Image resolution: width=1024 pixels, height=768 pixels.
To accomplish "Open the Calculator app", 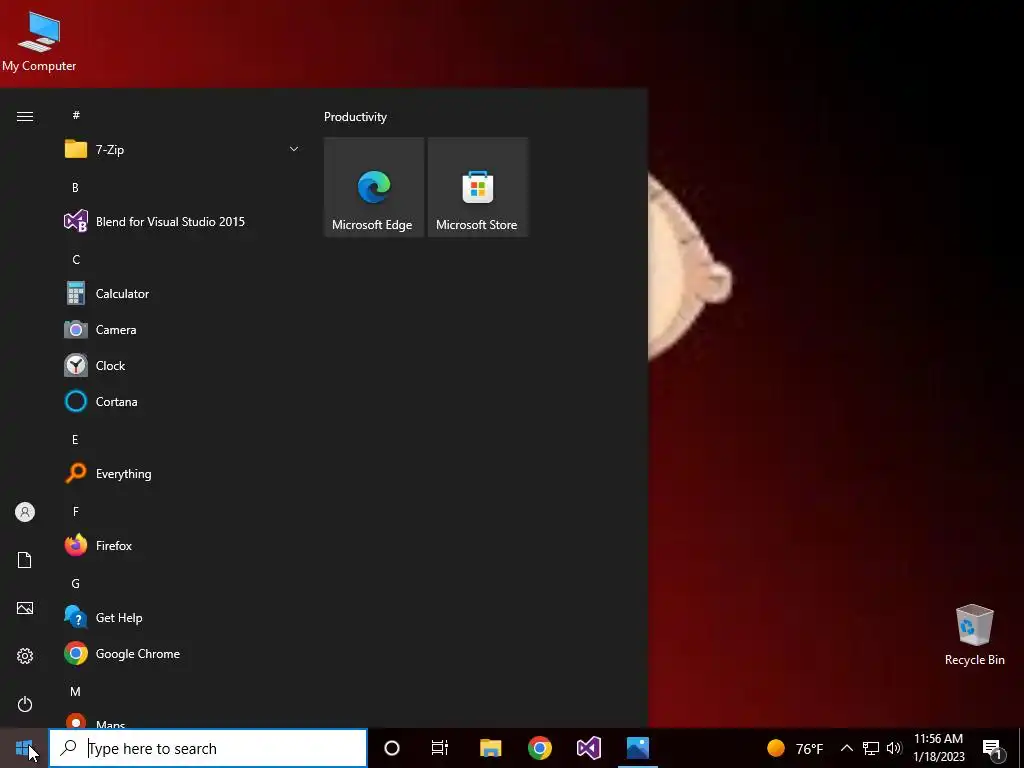I will tap(182, 294).
